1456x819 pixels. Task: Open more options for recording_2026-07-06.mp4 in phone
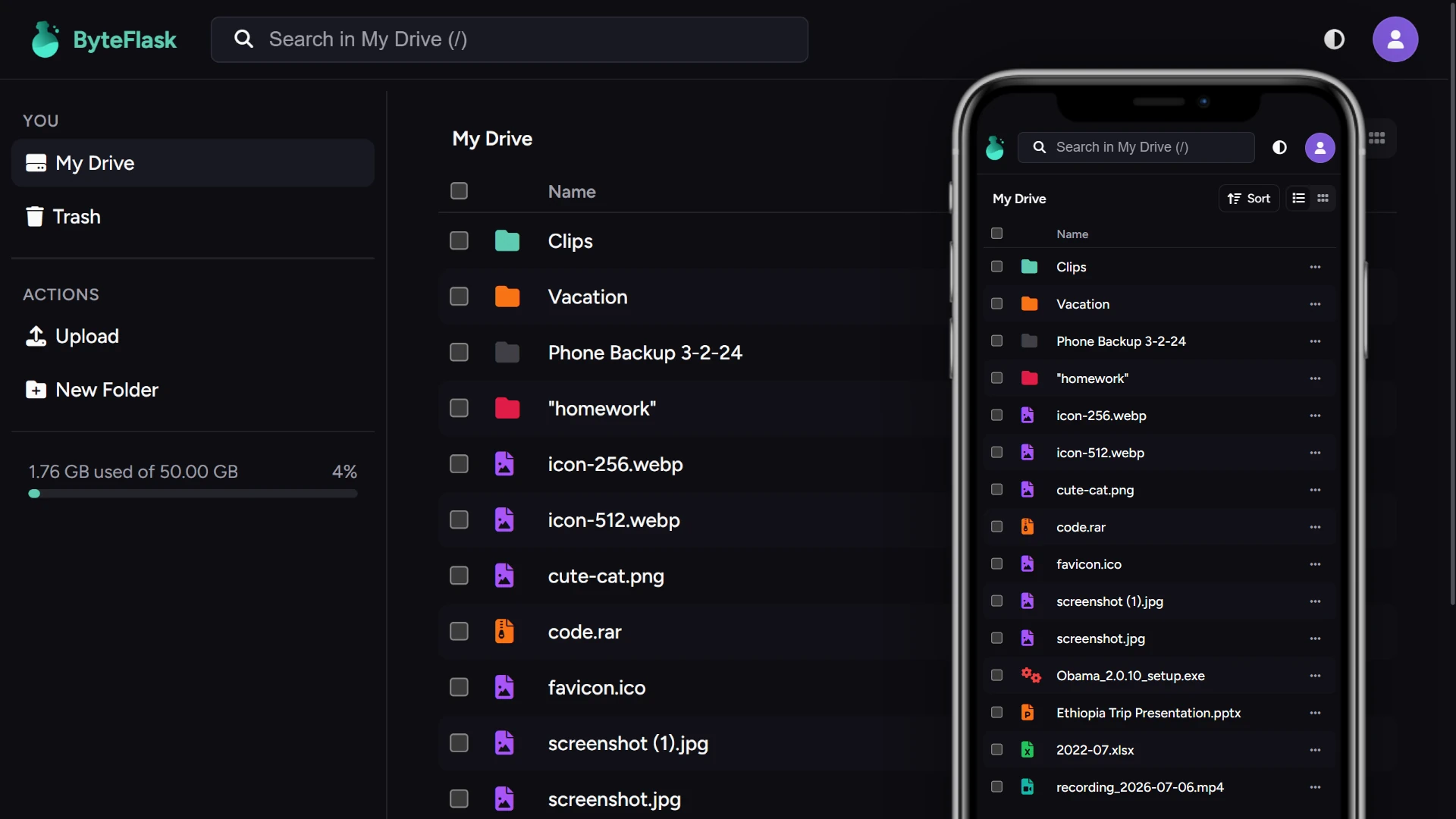(1315, 787)
